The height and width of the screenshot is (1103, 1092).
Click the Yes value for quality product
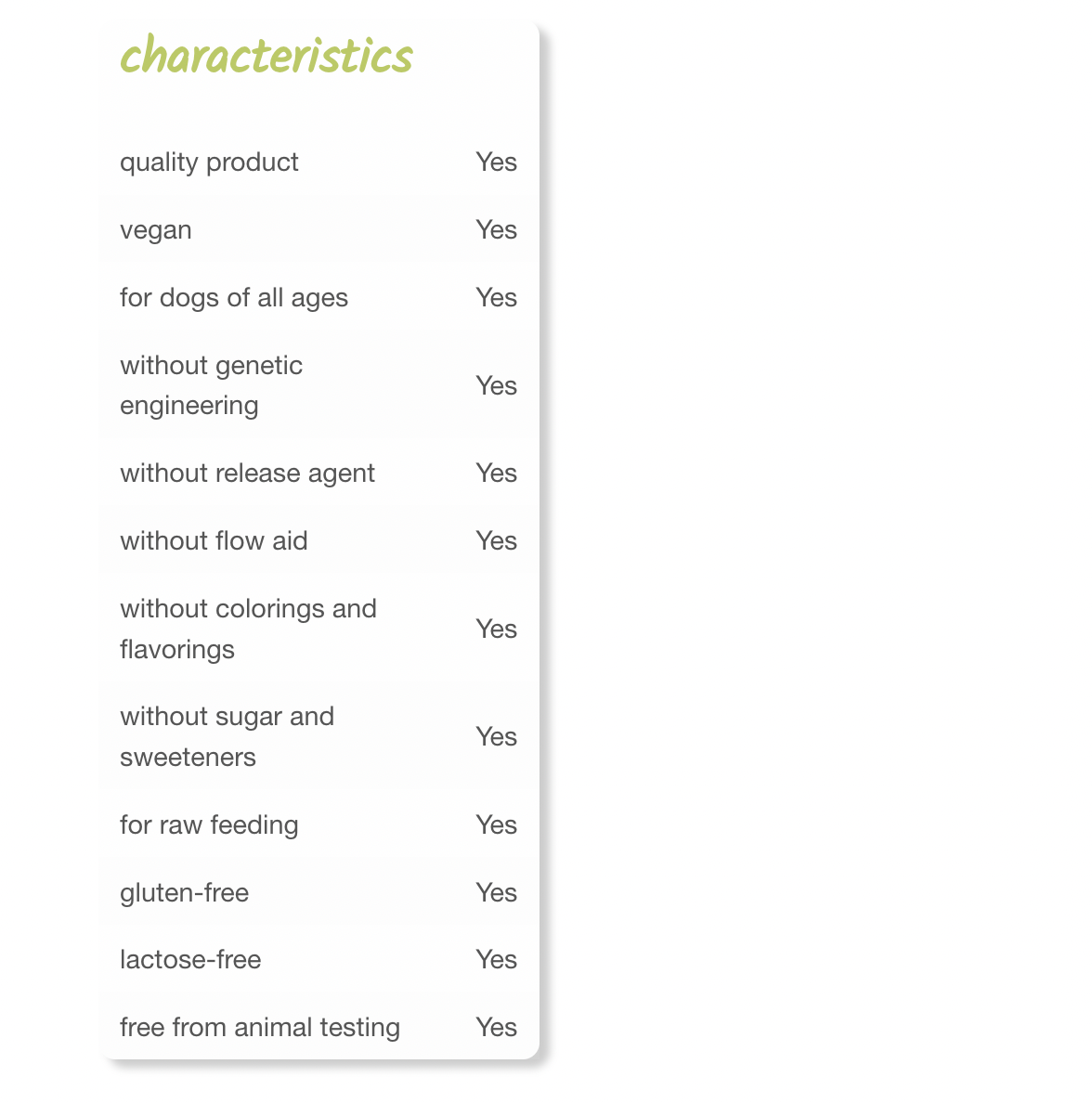[496, 162]
